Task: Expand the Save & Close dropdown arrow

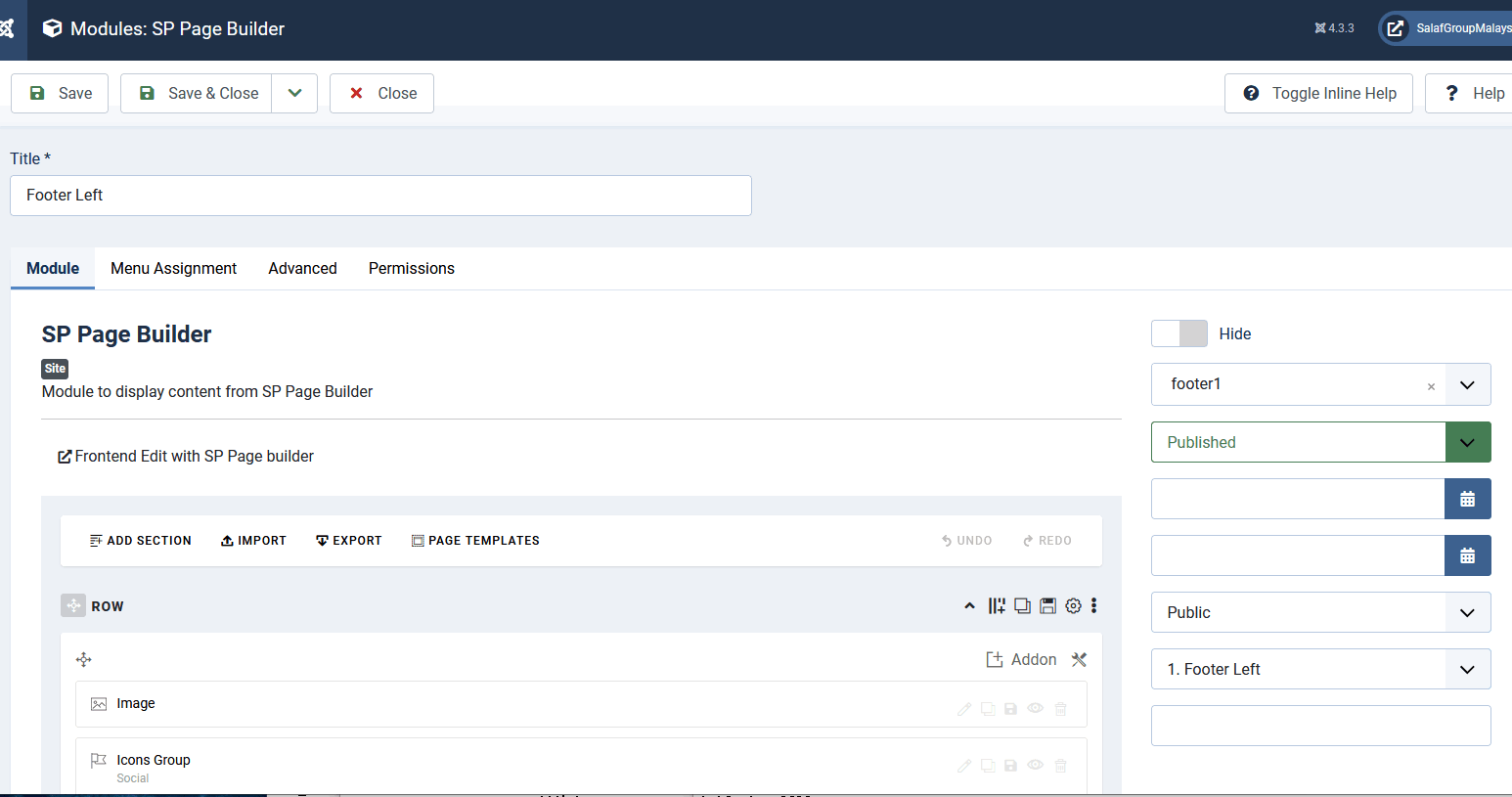Action: click(x=294, y=94)
